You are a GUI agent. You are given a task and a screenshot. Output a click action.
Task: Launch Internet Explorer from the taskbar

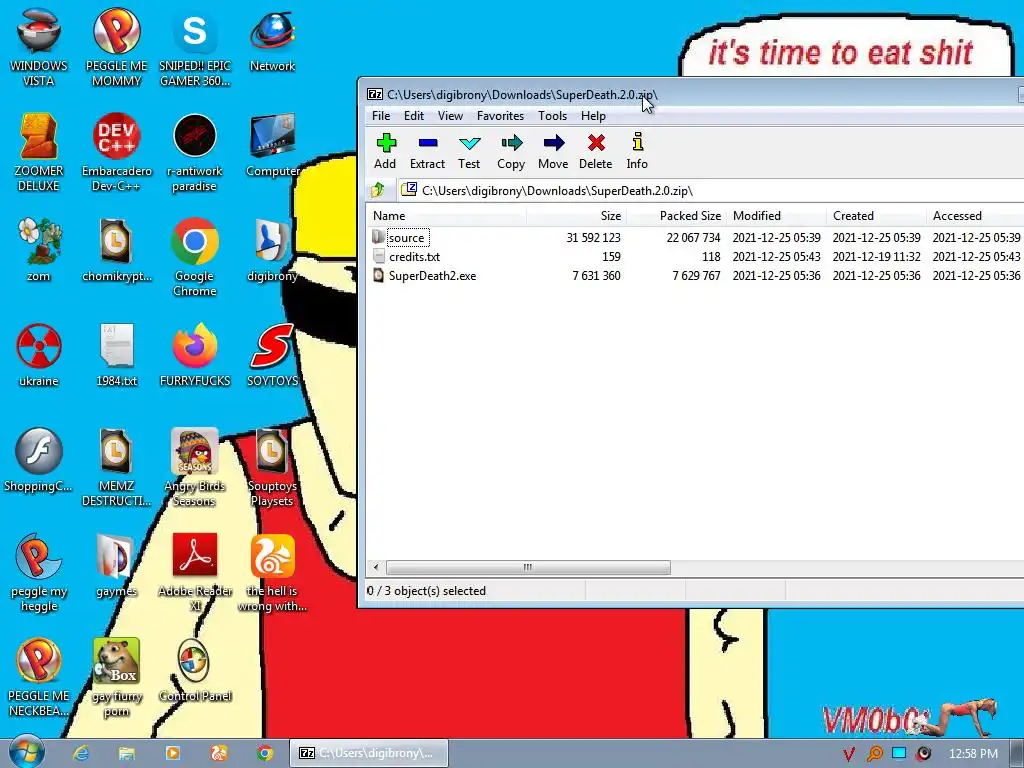click(x=80, y=753)
